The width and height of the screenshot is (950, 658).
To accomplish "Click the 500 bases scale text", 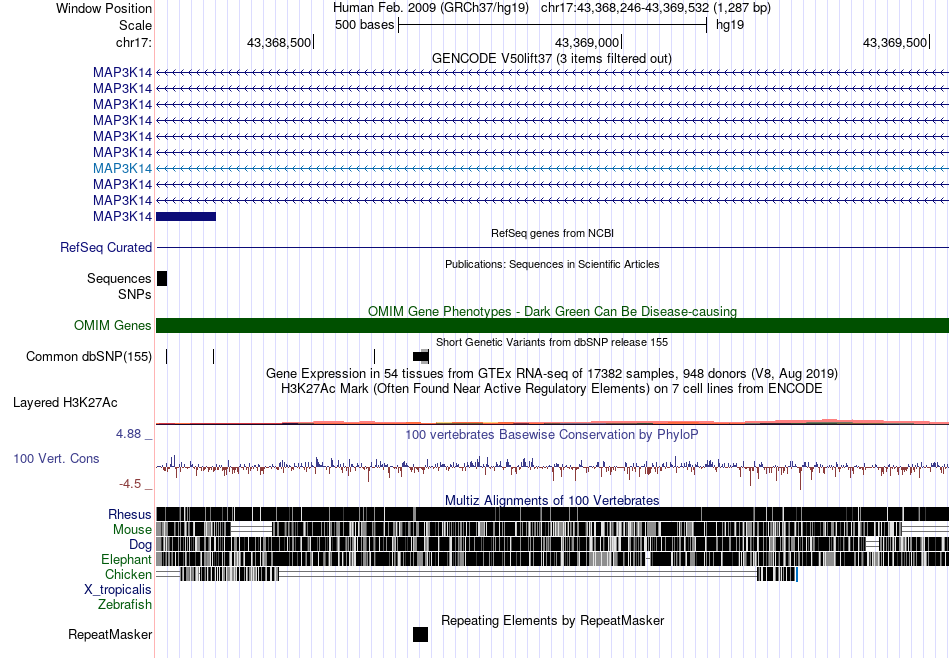I will (364, 25).
